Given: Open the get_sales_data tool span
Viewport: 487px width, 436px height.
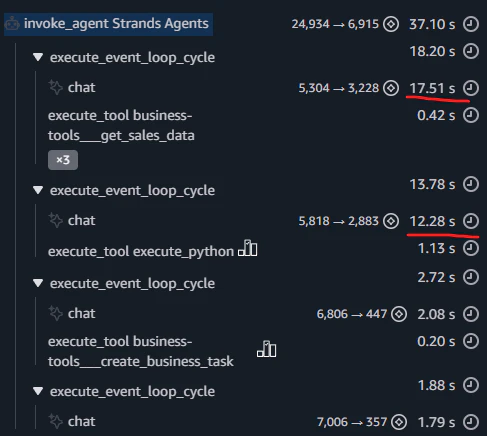Looking at the screenshot, I should [121, 125].
